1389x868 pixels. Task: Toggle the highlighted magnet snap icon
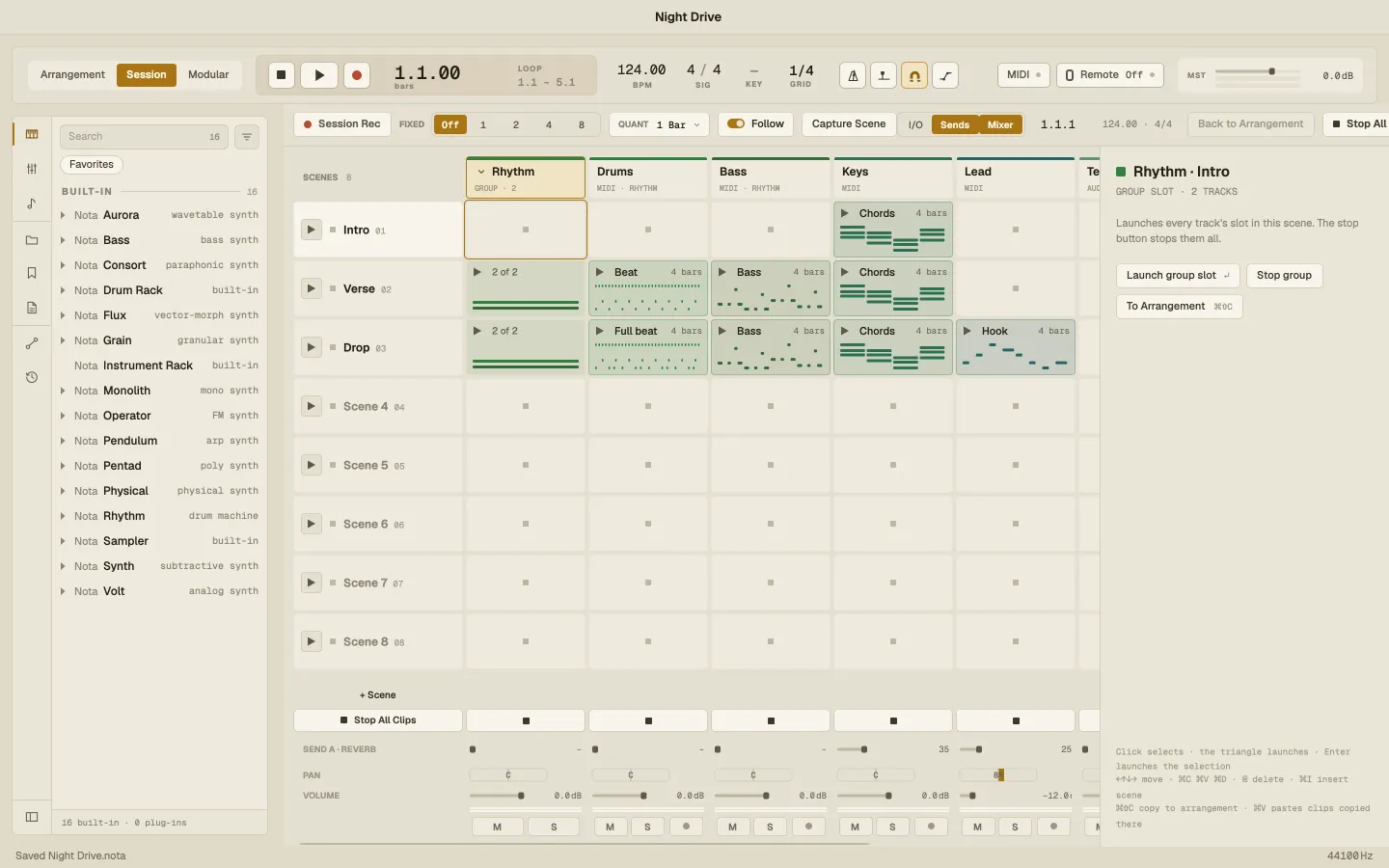(x=914, y=75)
